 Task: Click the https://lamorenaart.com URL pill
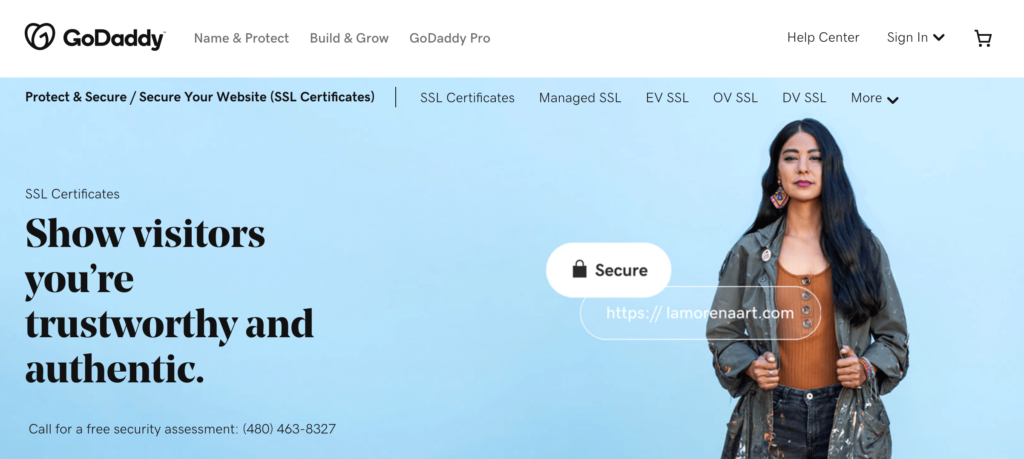700,313
